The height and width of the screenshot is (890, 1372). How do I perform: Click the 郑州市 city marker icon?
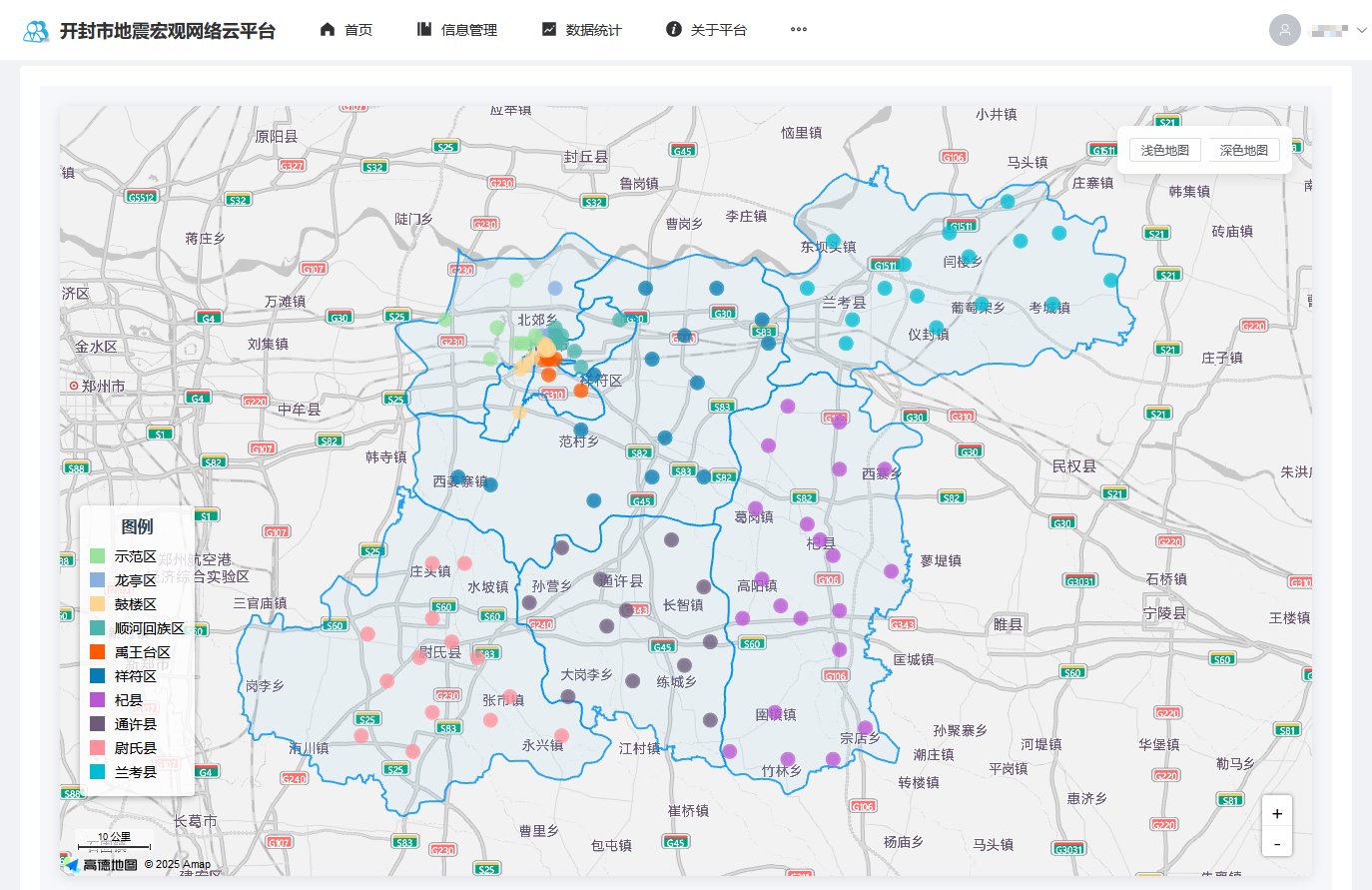pos(73,386)
